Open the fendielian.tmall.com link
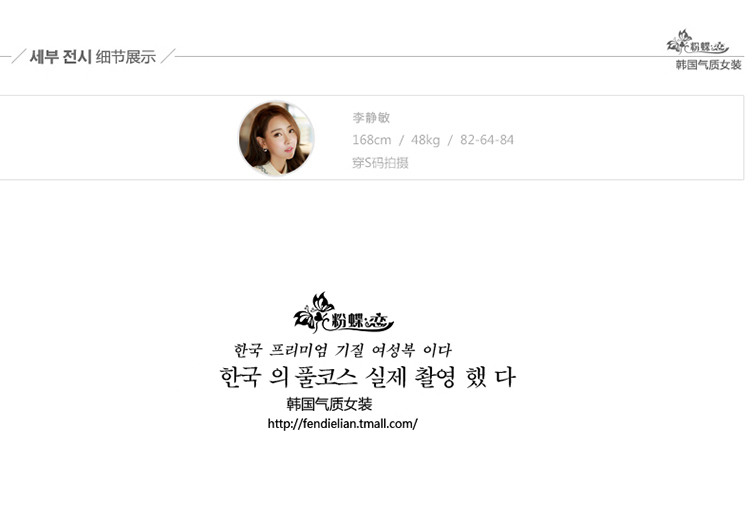750x520 pixels. point(342,423)
